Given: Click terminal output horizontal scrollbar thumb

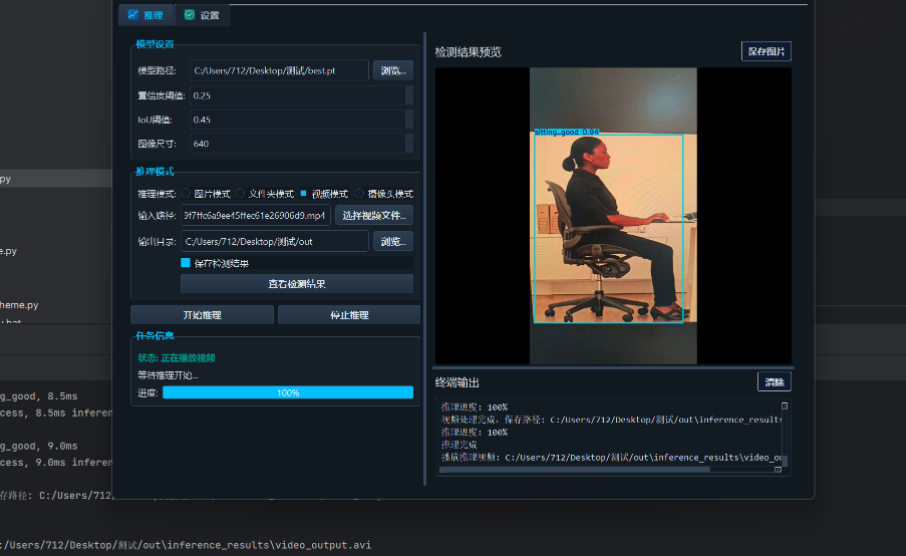Looking at the screenshot, I should [x=574, y=469].
